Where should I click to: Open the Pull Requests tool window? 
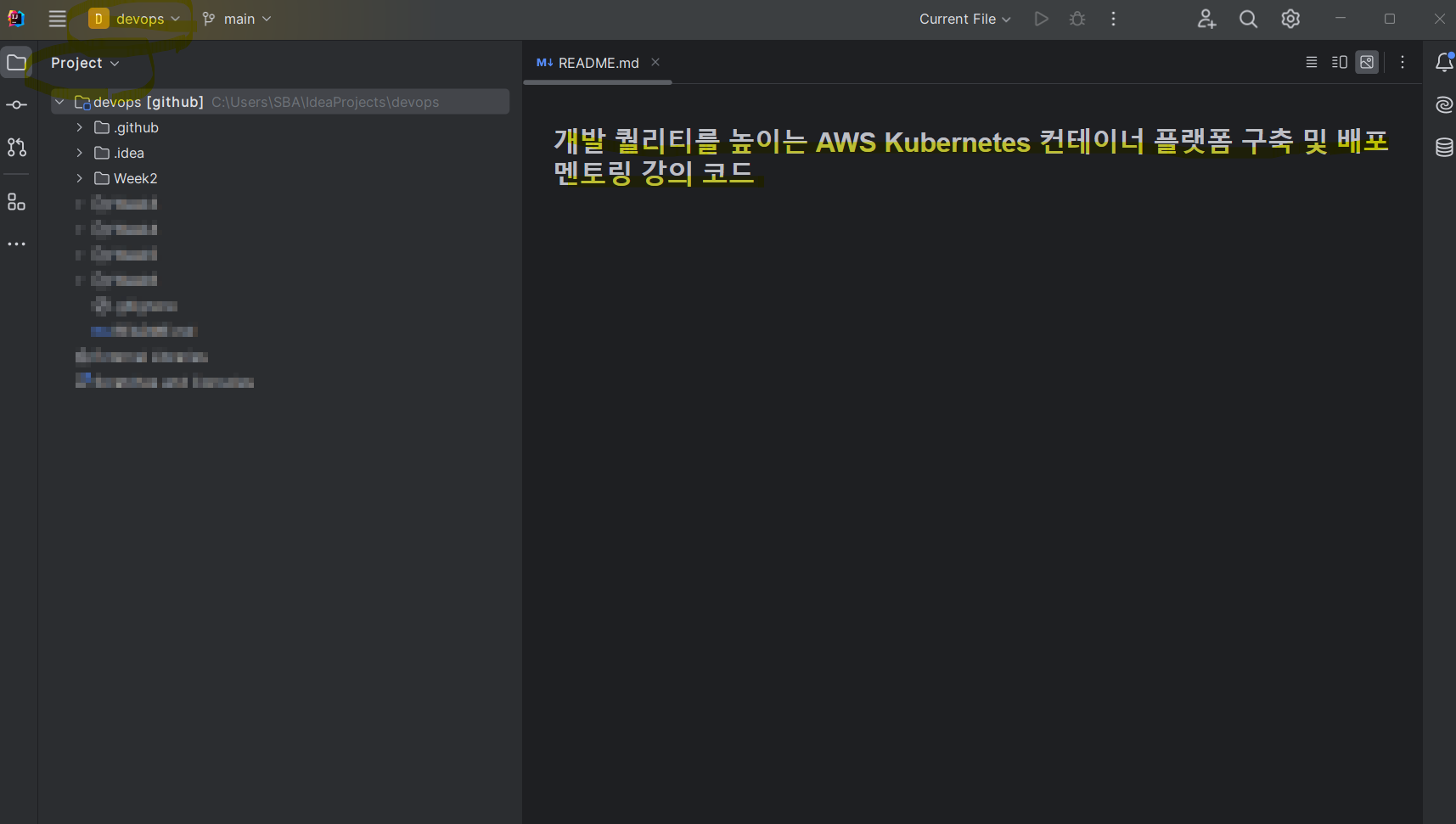[x=16, y=147]
